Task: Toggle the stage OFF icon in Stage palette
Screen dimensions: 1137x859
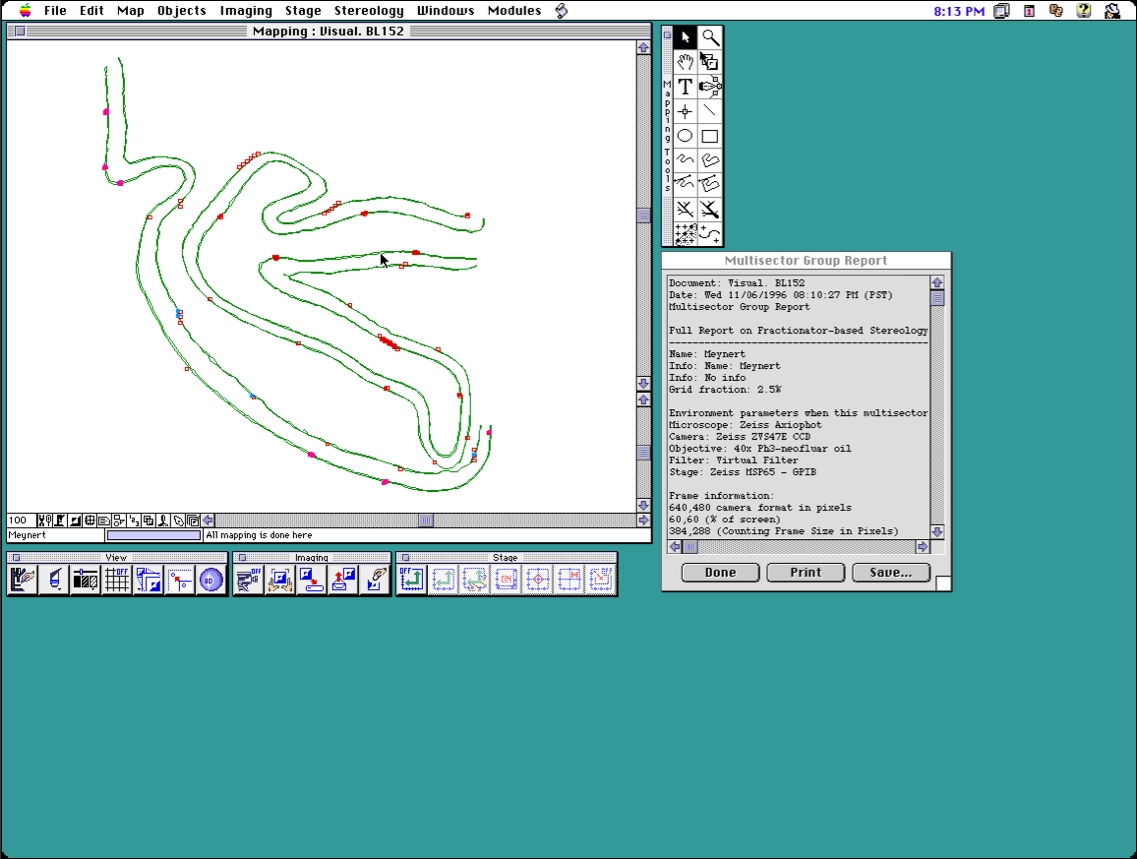Action: pyautogui.click(x=411, y=580)
